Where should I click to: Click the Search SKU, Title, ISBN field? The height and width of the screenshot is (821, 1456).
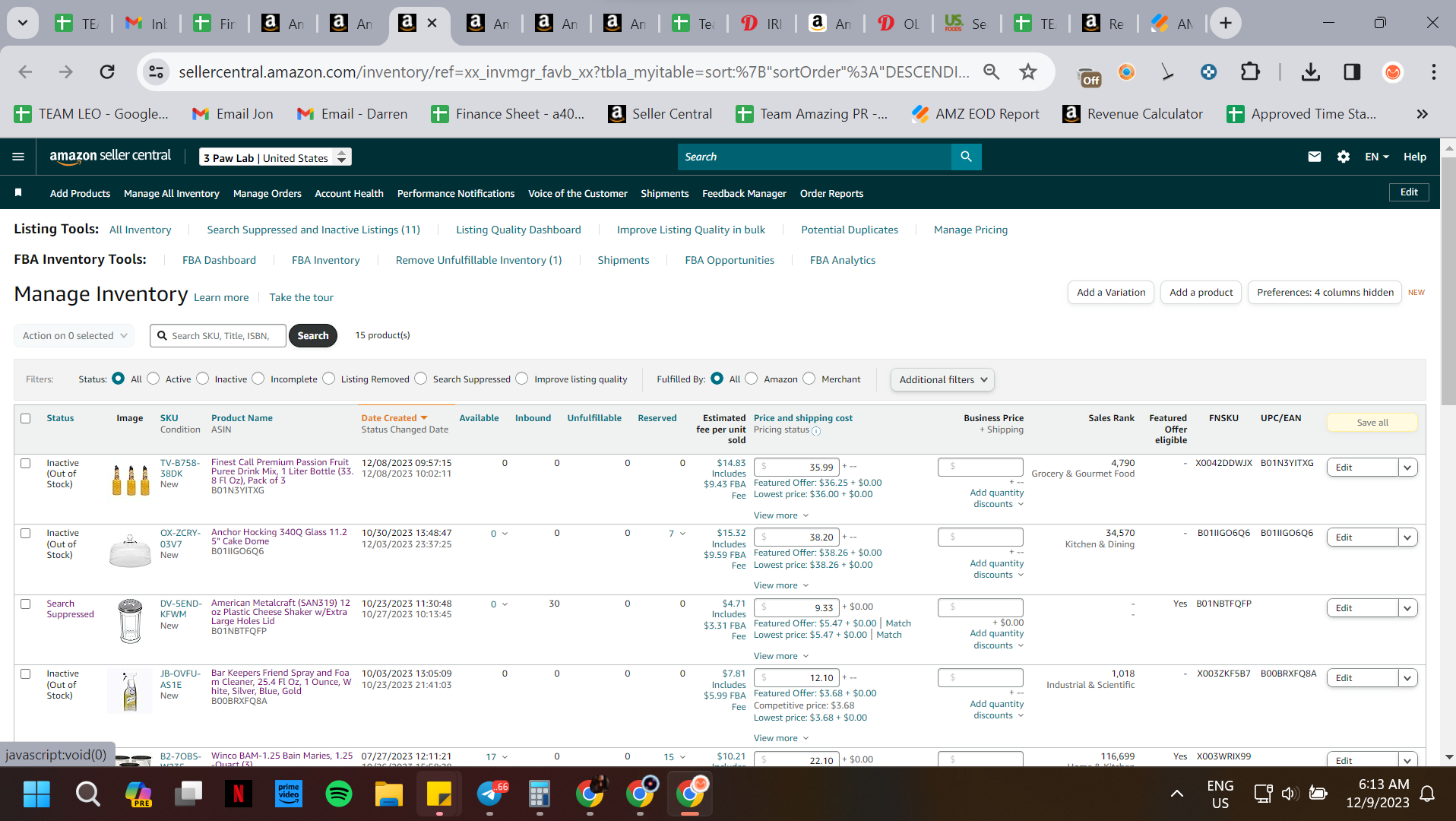(x=218, y=335)
